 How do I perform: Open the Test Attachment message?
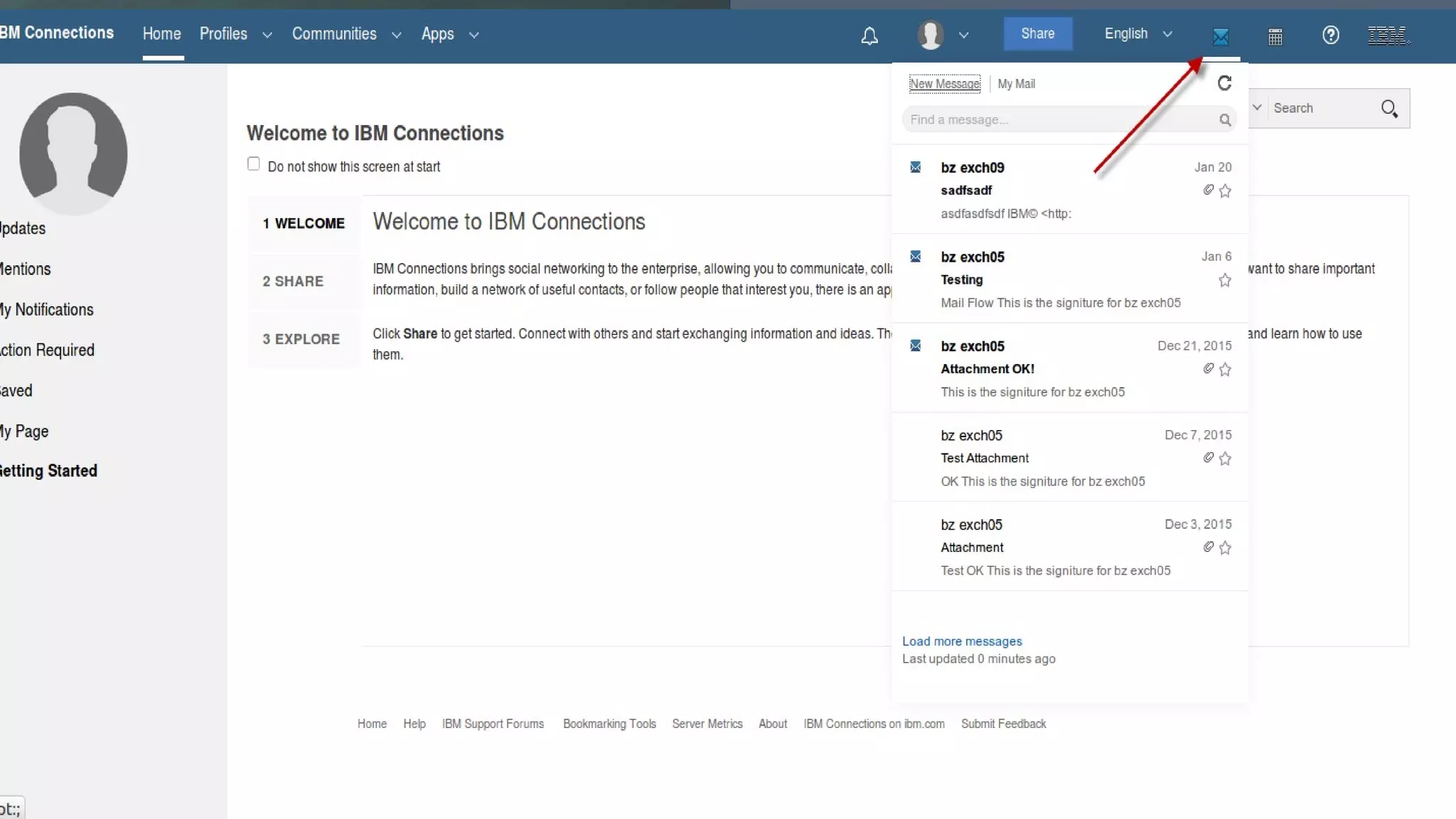[x=1070, y=457]
